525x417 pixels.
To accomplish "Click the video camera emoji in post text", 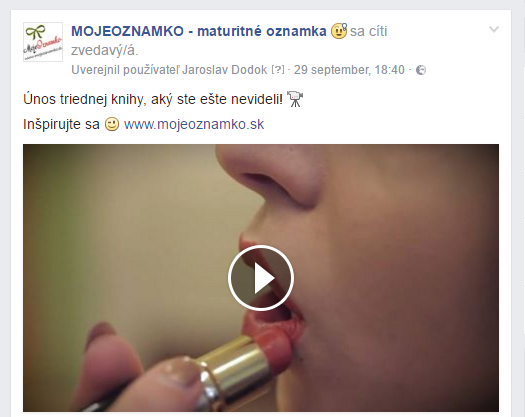I will tap(295, 99).
